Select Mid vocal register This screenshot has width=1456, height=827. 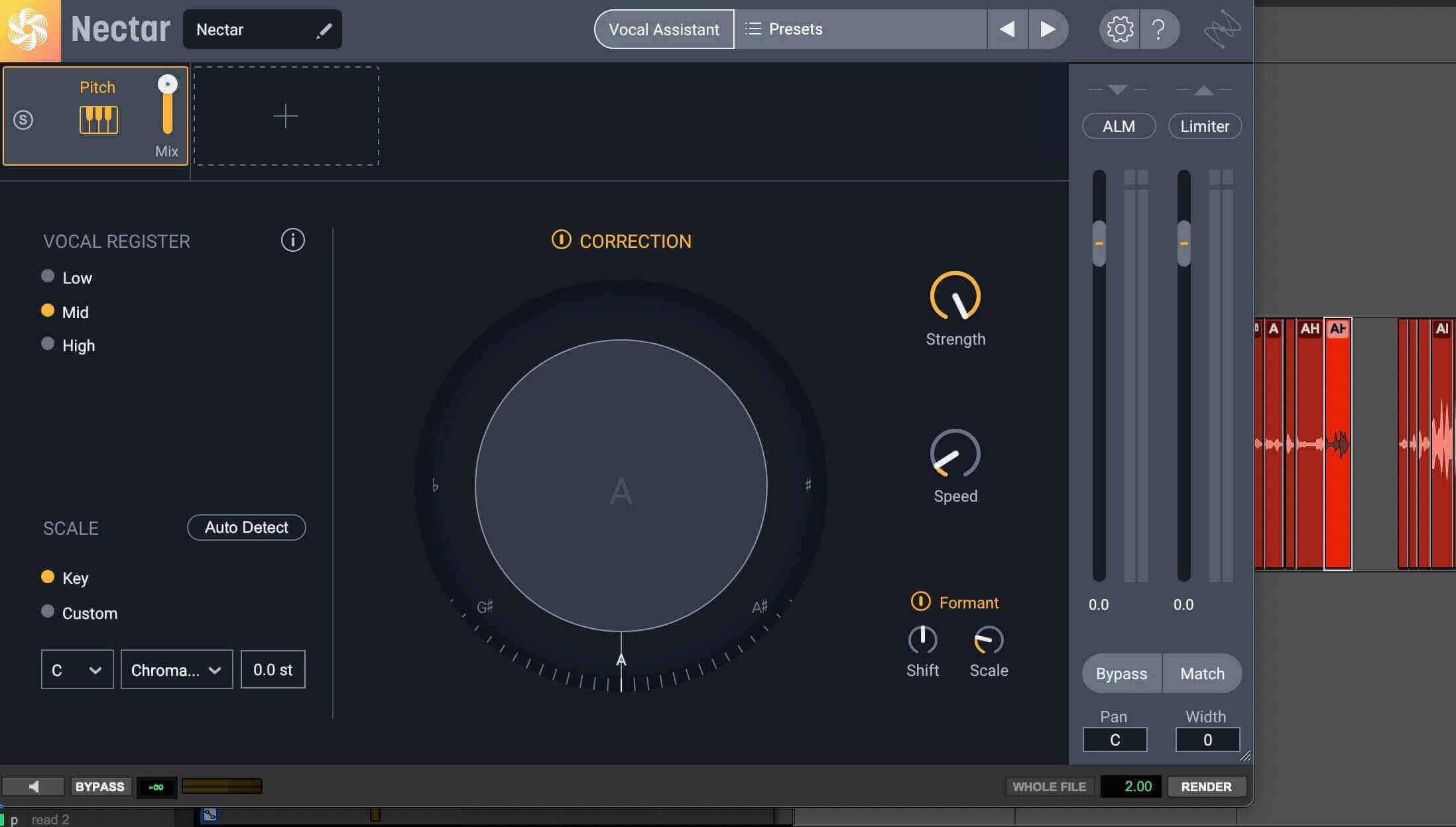[x=47, y=311]
